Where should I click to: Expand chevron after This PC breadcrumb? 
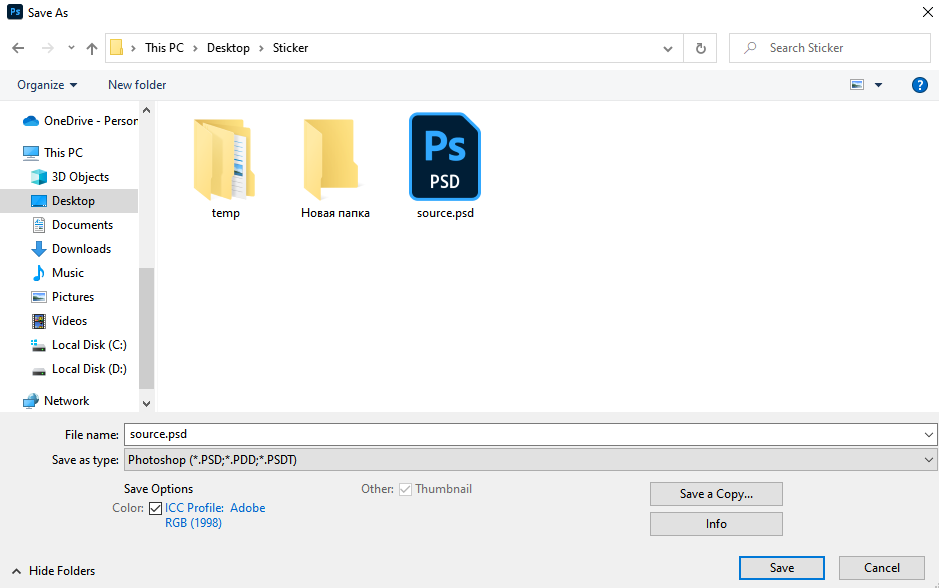195,49
